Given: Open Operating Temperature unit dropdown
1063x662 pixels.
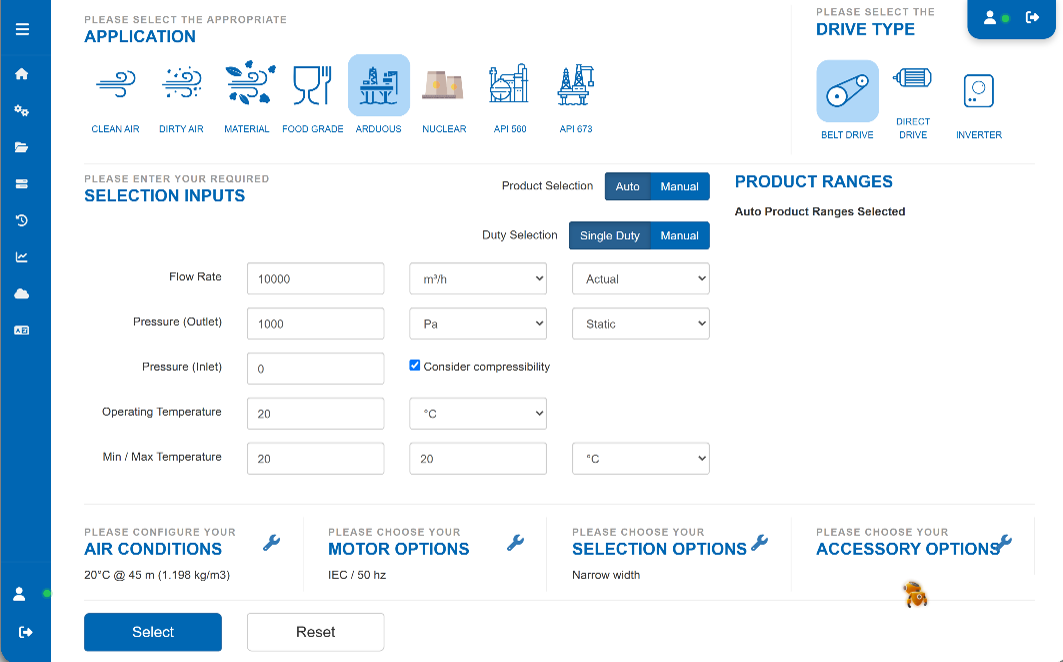Looking at the screenshot, I should point(478,414).
